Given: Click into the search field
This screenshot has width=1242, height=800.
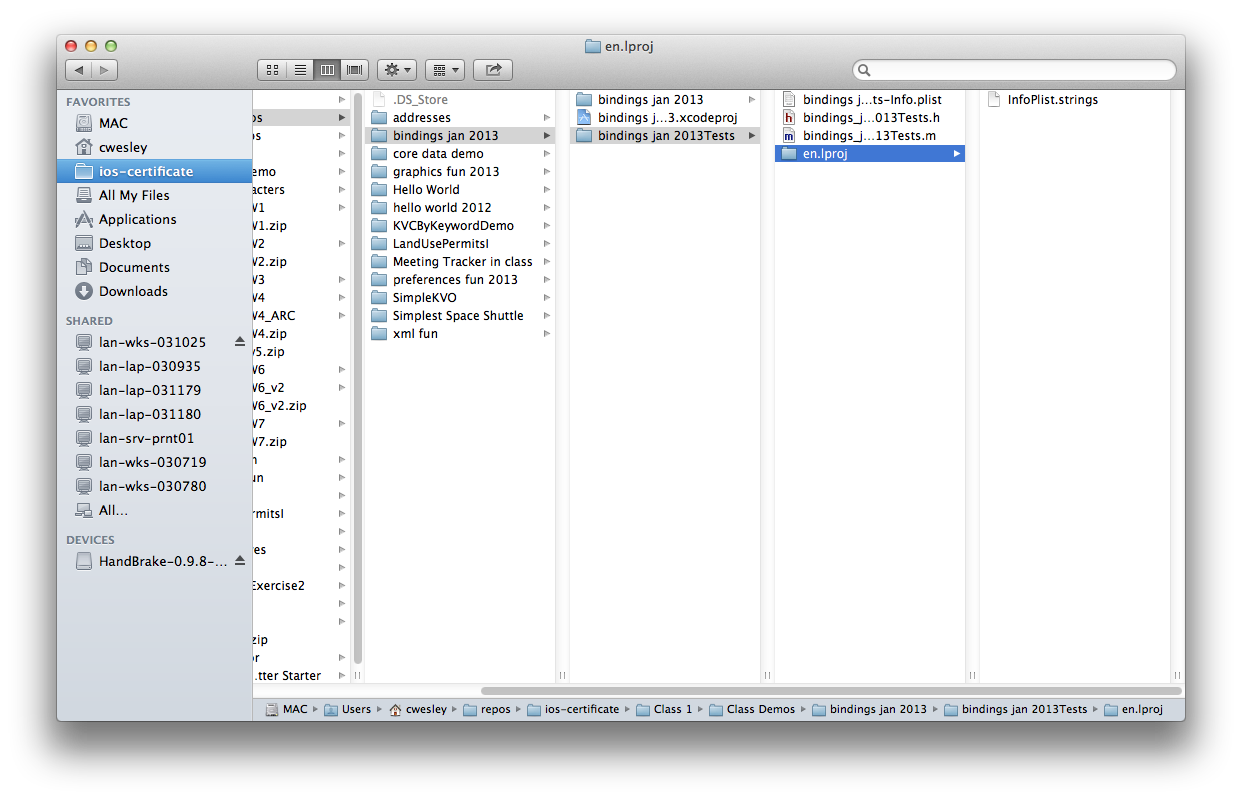Looking at the screenshot, I should [1014, 70].
